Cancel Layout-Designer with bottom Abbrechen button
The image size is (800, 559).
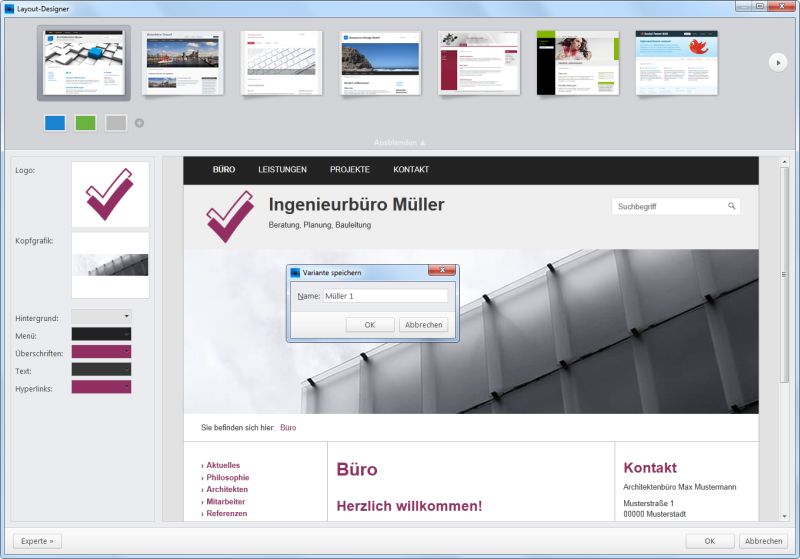coord(763,541)
